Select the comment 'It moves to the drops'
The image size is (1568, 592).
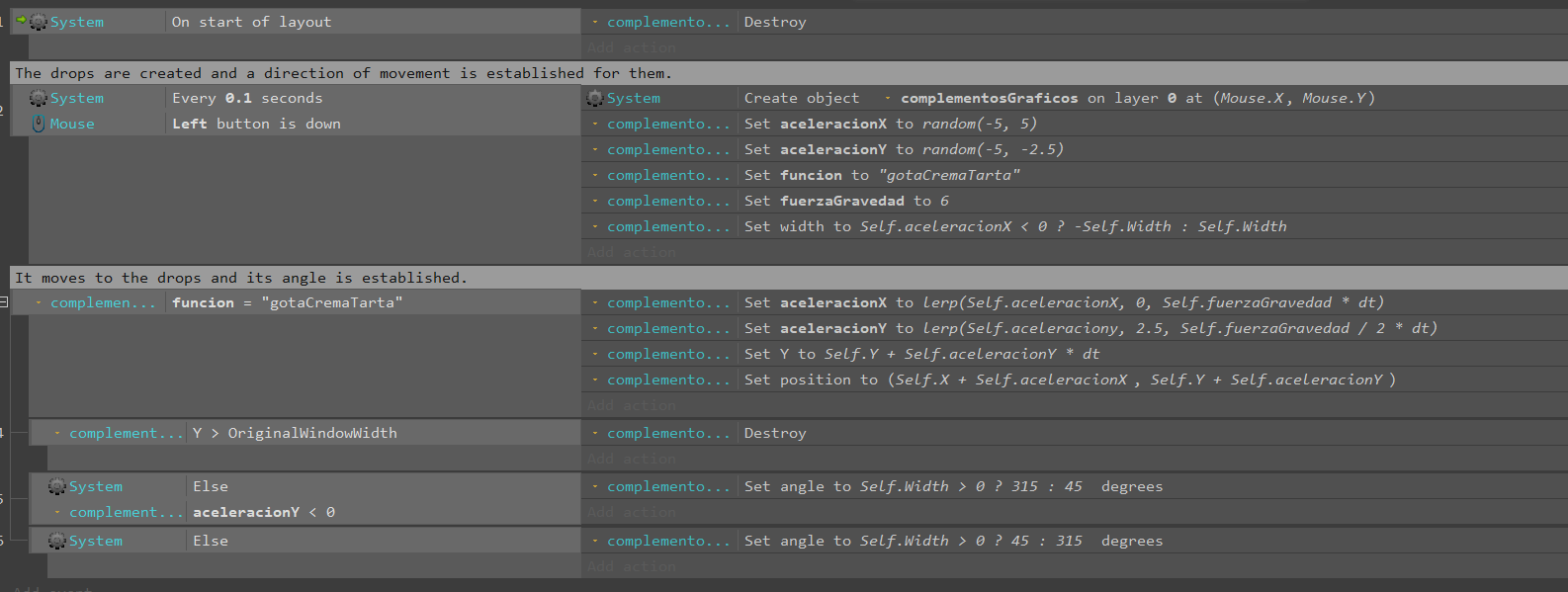789,278
